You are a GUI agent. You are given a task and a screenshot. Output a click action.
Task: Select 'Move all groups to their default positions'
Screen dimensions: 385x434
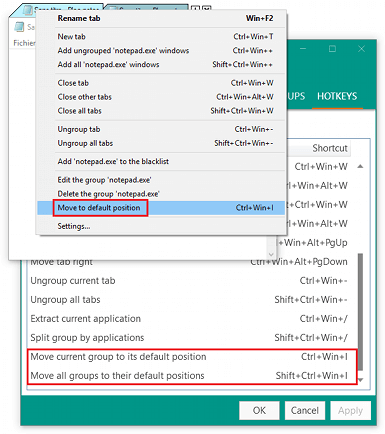click(x=190, y=376)
